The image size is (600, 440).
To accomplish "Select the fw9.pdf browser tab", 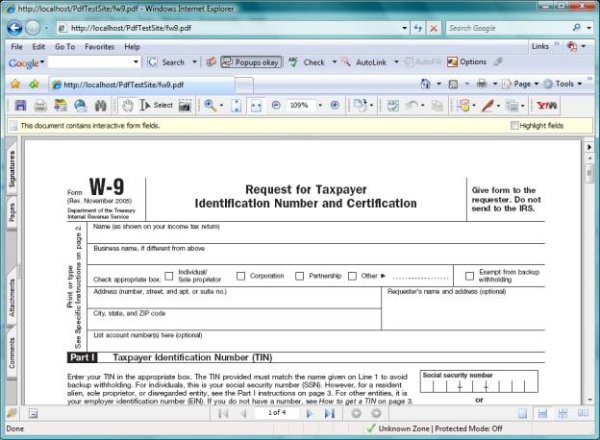I will (142, 85).
